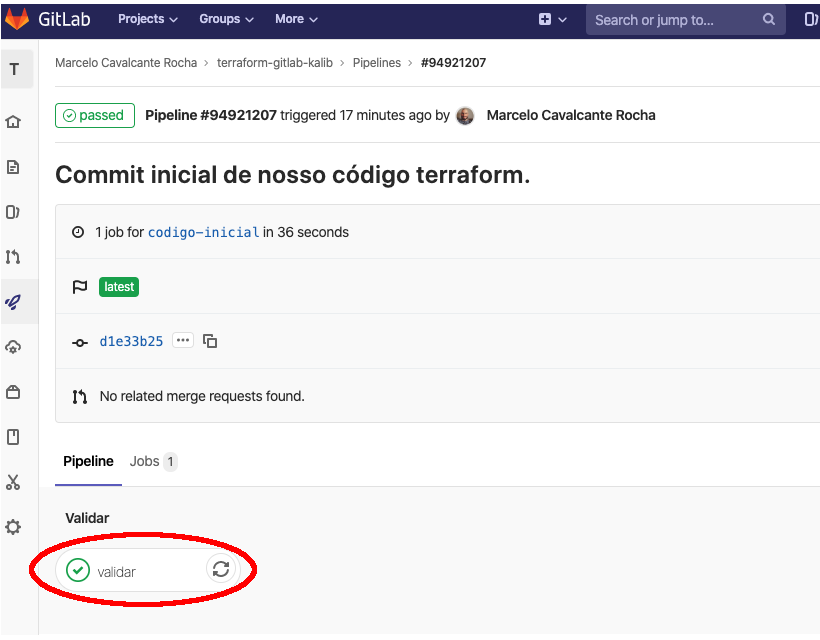This screenshot has width=820, height=640.
Task: Open the validar job in the Validar stage
Action: (x=120, y=570)
